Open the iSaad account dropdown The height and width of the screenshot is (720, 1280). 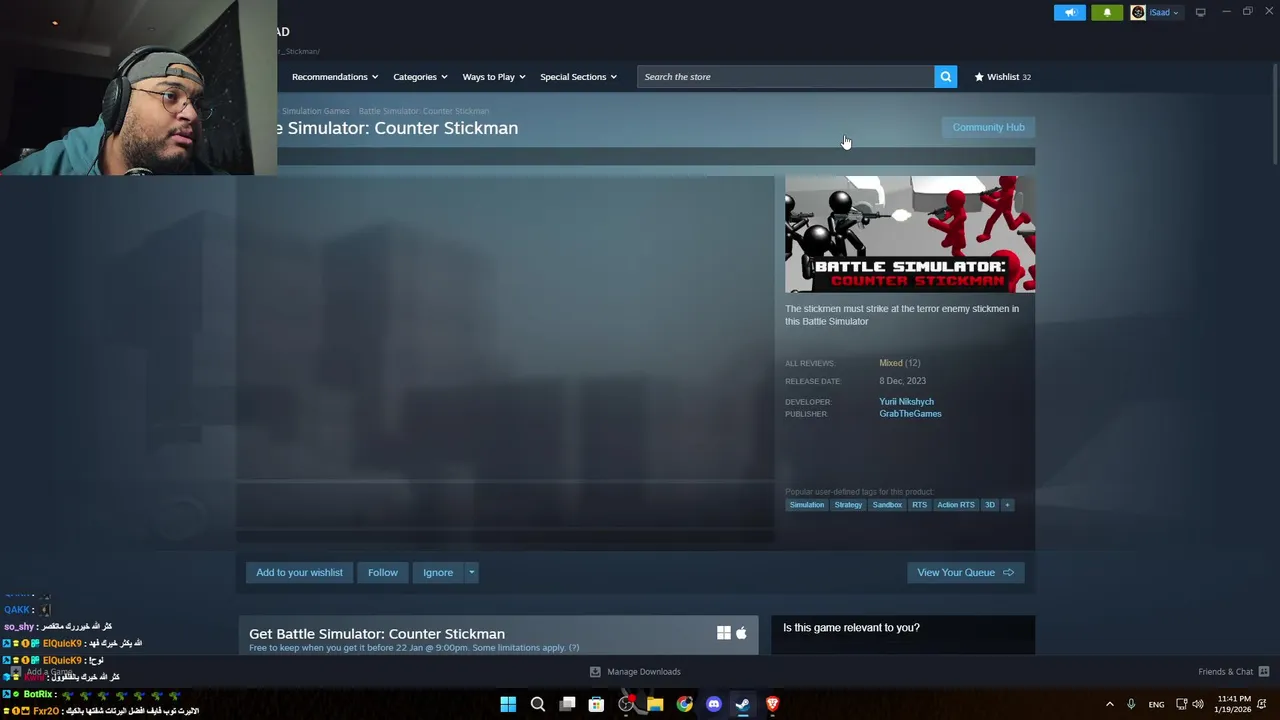point(1163,12)
